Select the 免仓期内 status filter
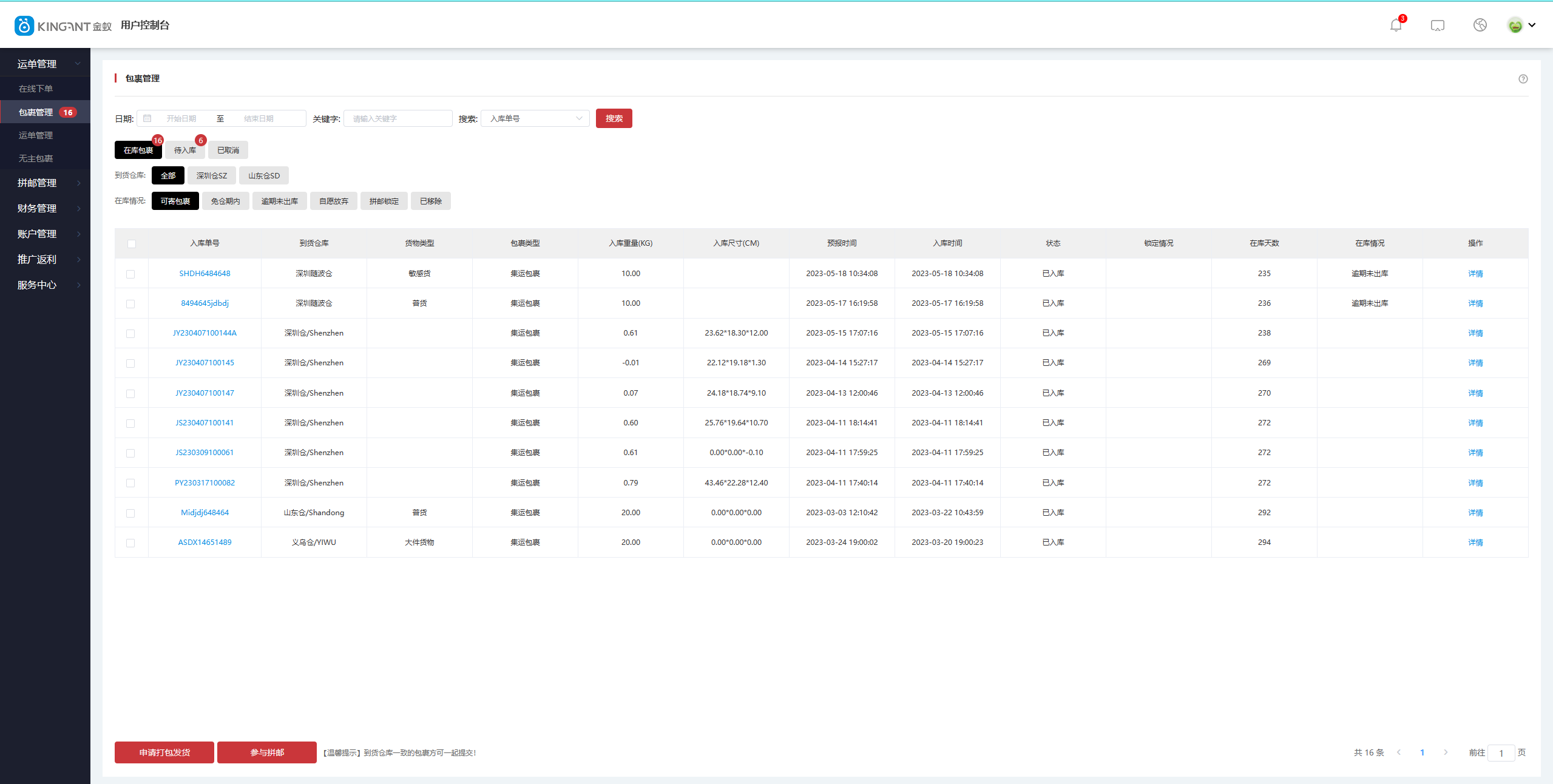Viewport: 1553px width, 784px height. [x=226, y=201]
